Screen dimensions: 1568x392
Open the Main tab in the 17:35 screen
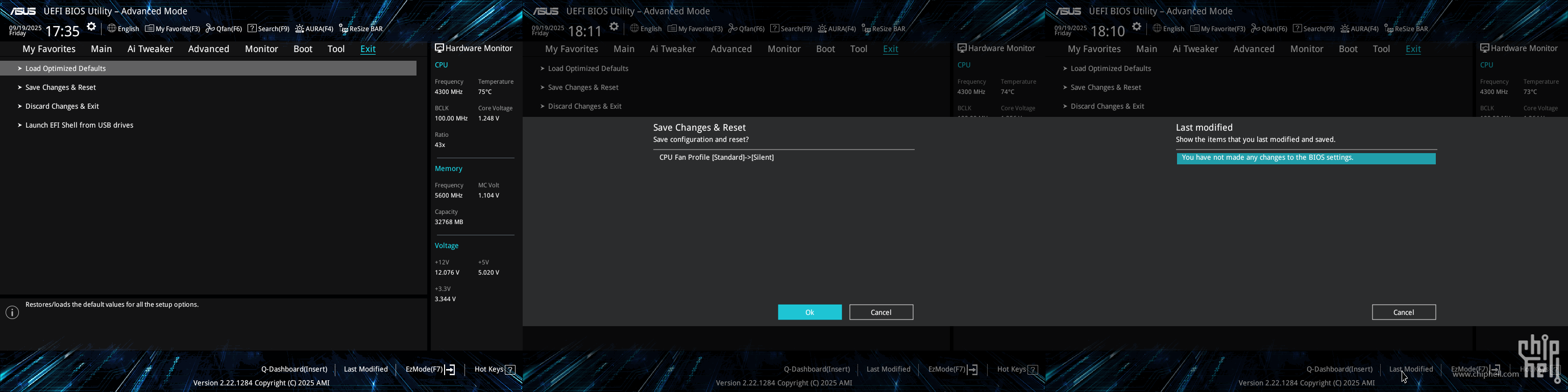pyautogui.click(x=102, y=48)
